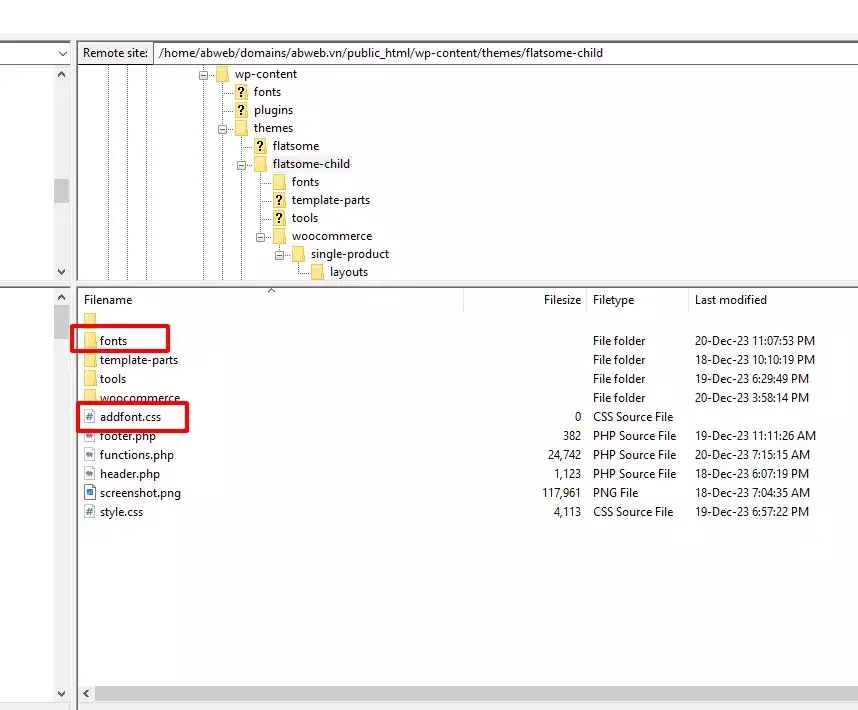
Task: Click the functions.php file icon
Action: (90, 455)
